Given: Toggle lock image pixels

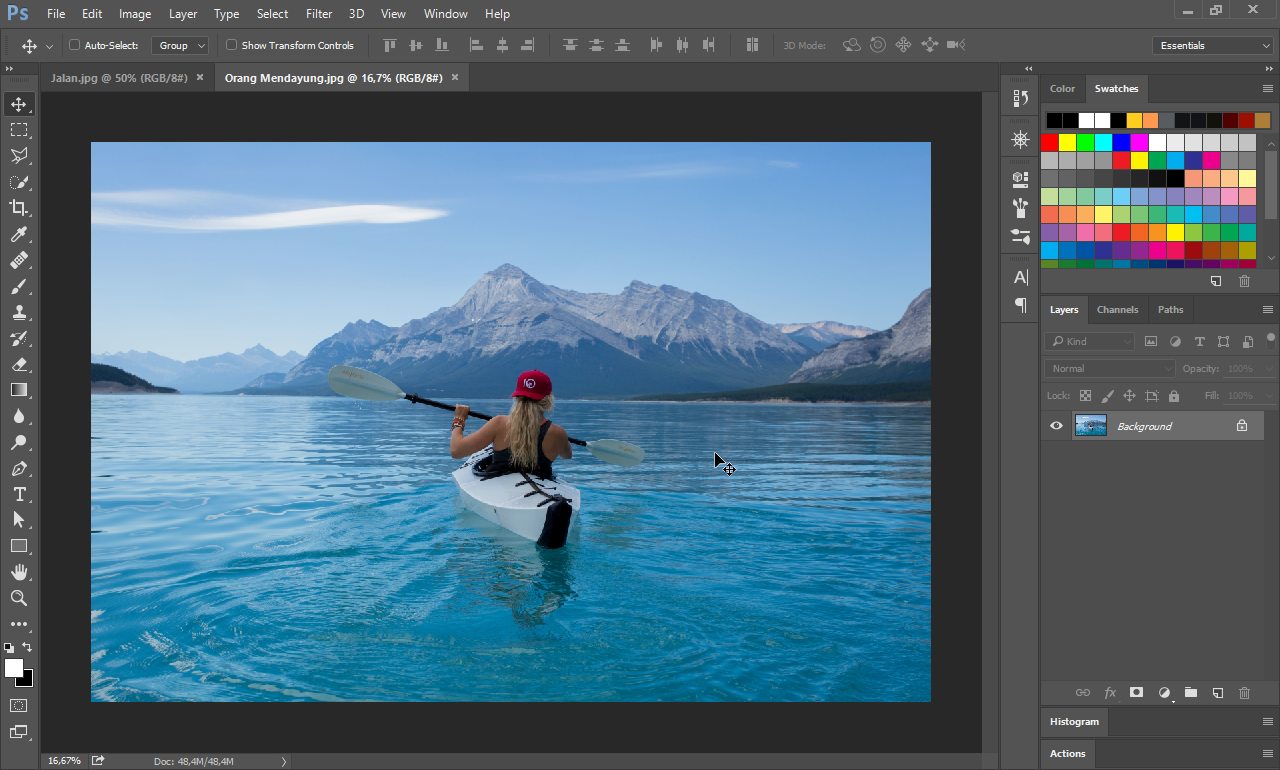Looking at the screenshot, I should [x=1108, y=396].
